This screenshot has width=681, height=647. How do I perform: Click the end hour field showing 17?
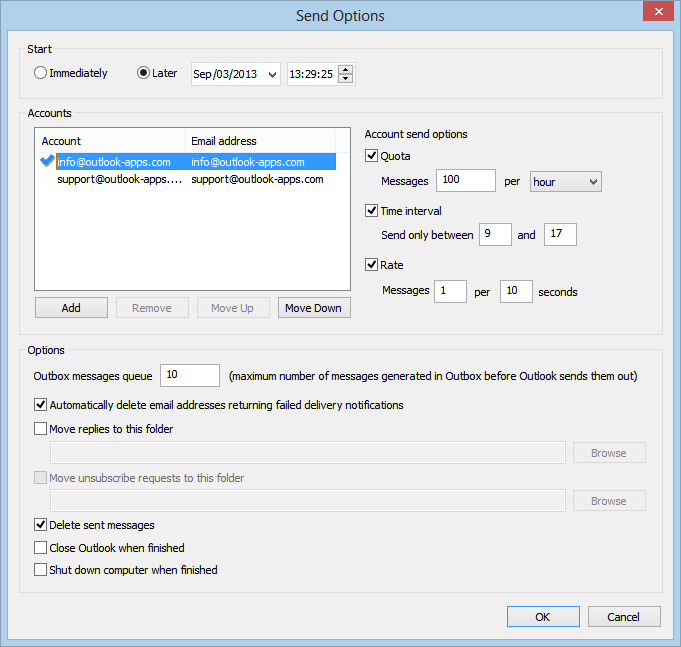(x=560, y=234)
